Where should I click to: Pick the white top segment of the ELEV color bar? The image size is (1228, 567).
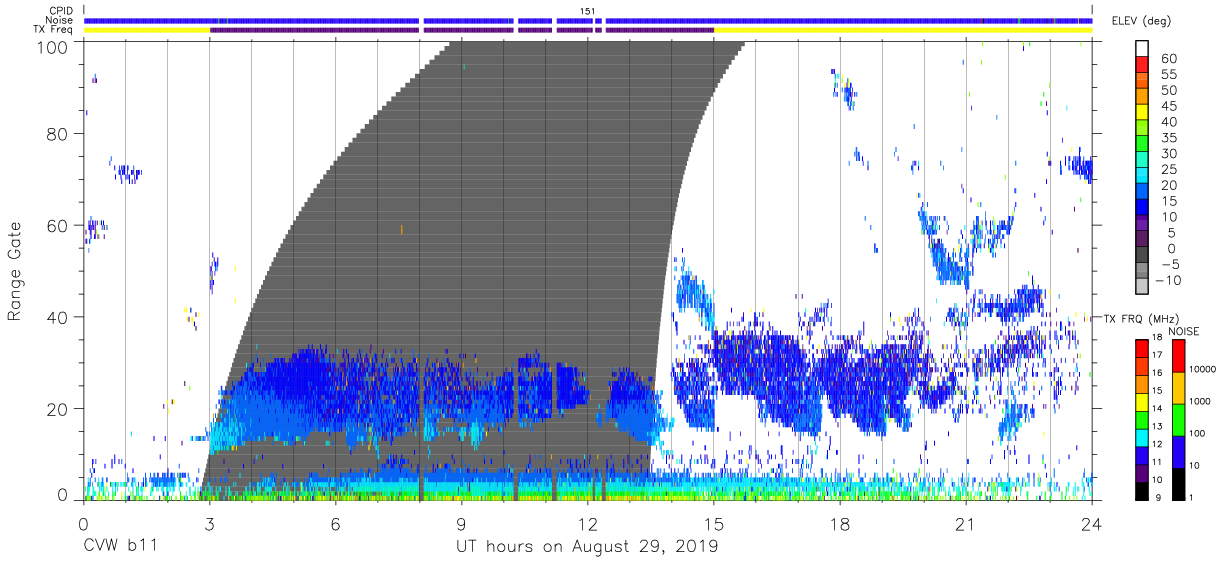(x=1143, y=49)
